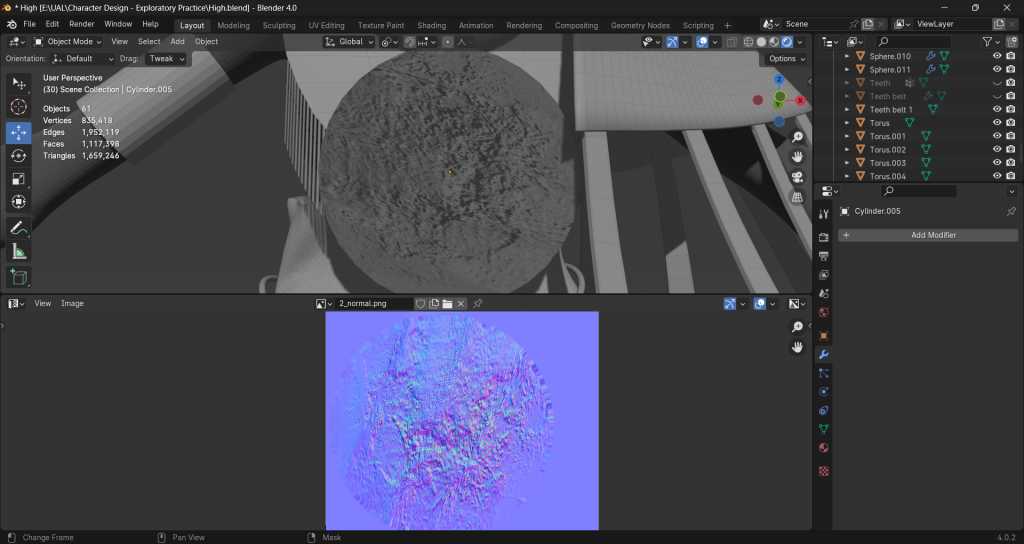Open the image editor Image menu
The width and height of the screenshot is (1024, 544).
[72, 304]
